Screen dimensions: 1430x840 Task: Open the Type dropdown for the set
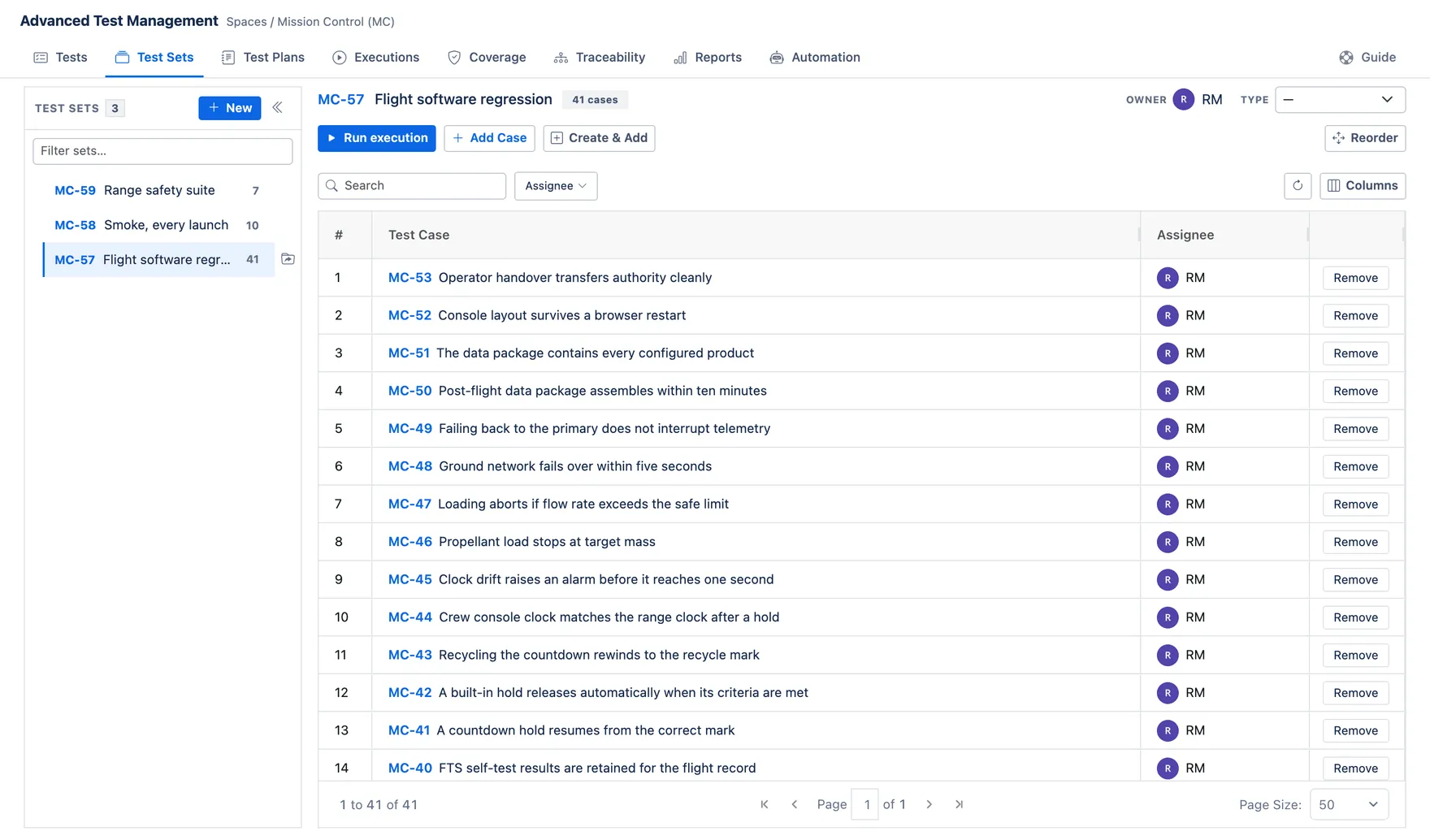(x=1340, y=99)
